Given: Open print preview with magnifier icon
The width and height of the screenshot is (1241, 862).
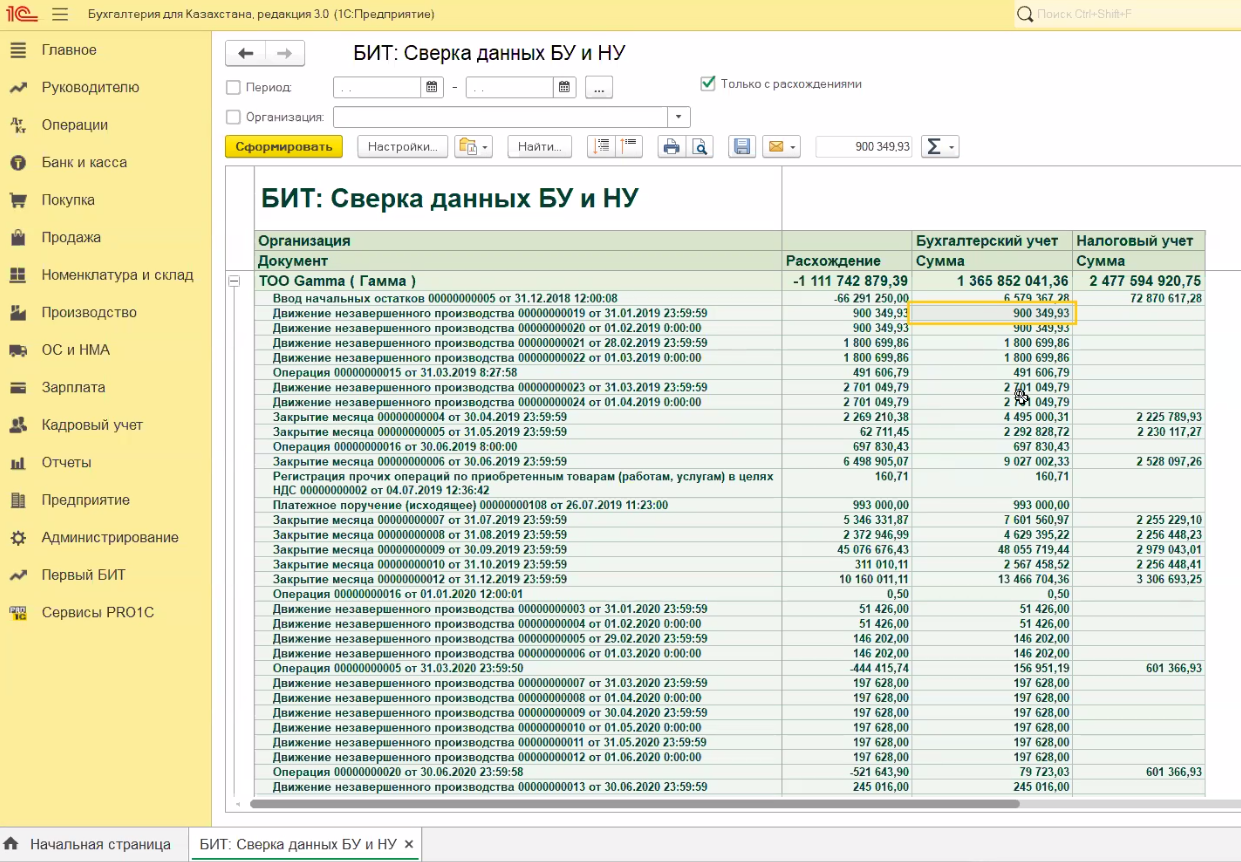Looking at the screenshot, I should [x=699, y=147].
